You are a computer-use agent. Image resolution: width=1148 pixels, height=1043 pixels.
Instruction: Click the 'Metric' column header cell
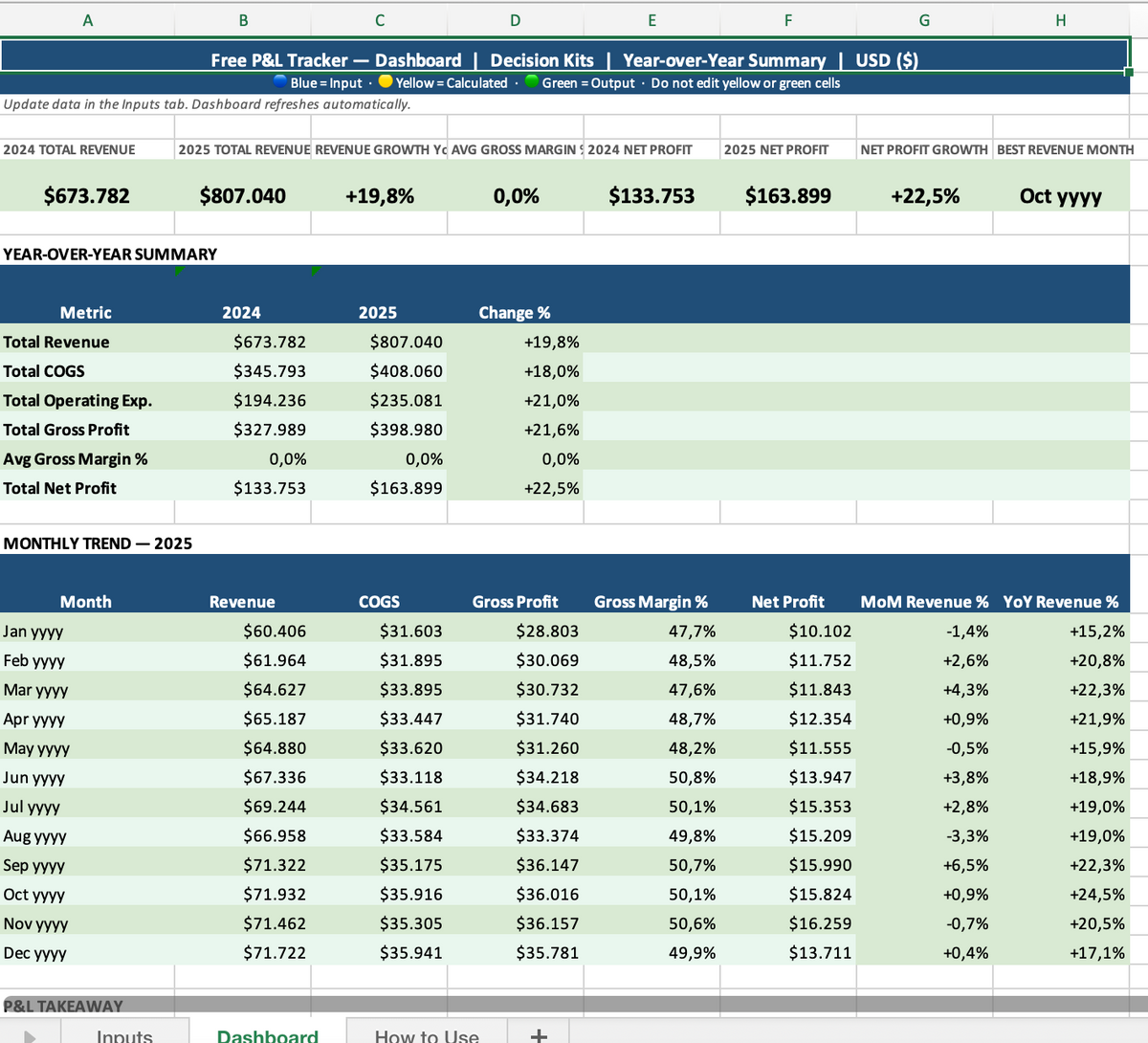tap(86, 313)
